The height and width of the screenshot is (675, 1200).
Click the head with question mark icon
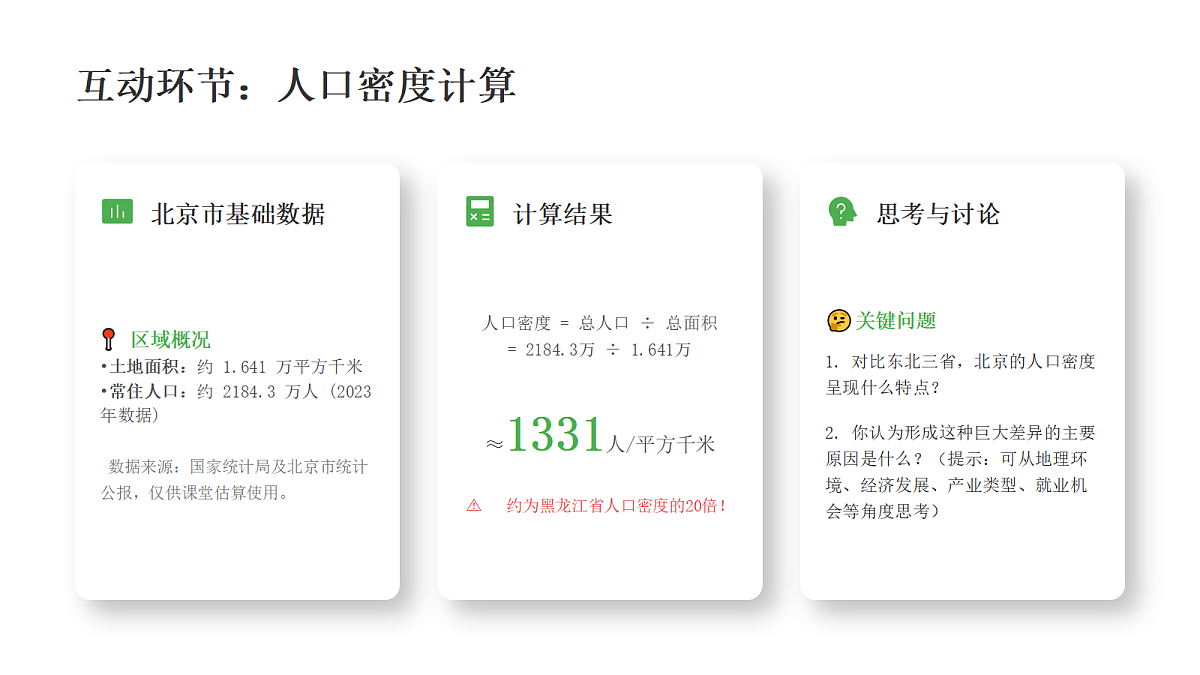point(842,212)
